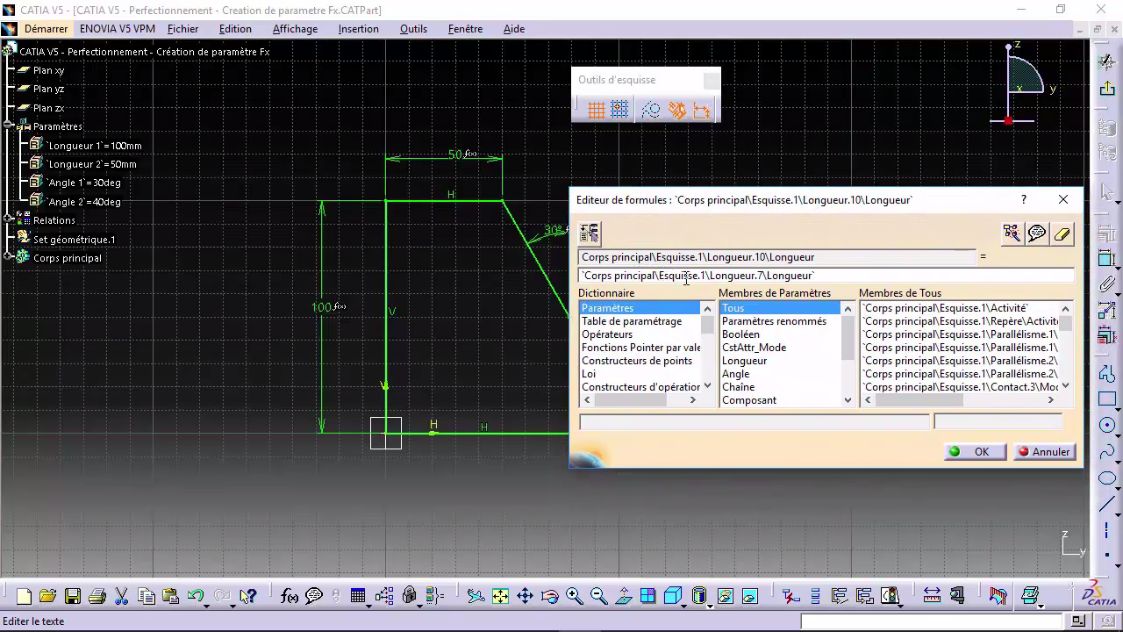Click the incremental mode icon in formula editor
The height and width of the screenshot is (632, 1123).
[589, 233]
